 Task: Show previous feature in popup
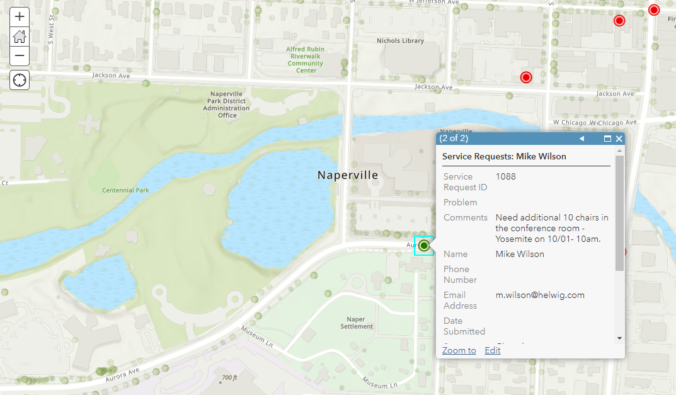[582, 139]
